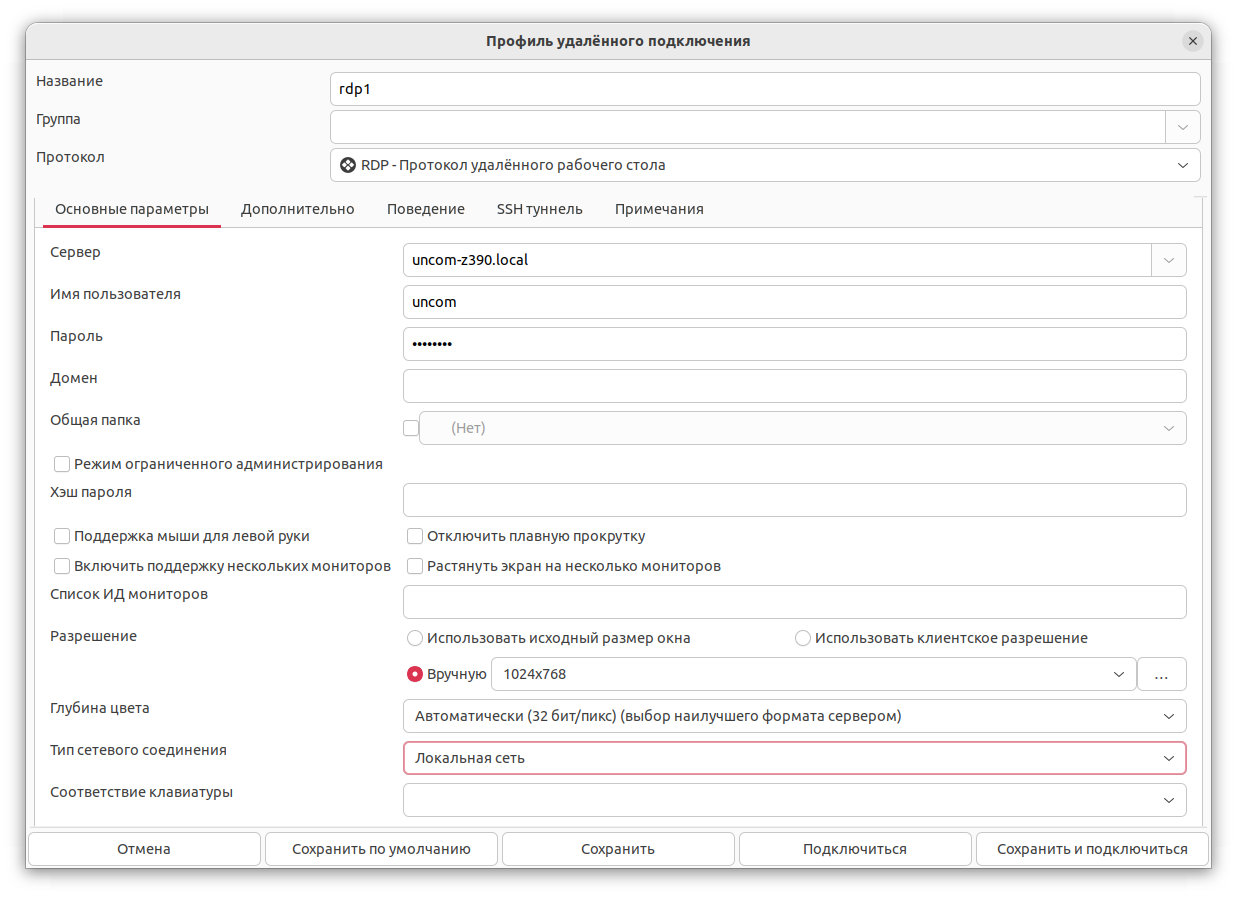Viewport: 1237px width, 897px height.
Task: Click the Профиль удалённого подключения title
Action: click(618, 41)
